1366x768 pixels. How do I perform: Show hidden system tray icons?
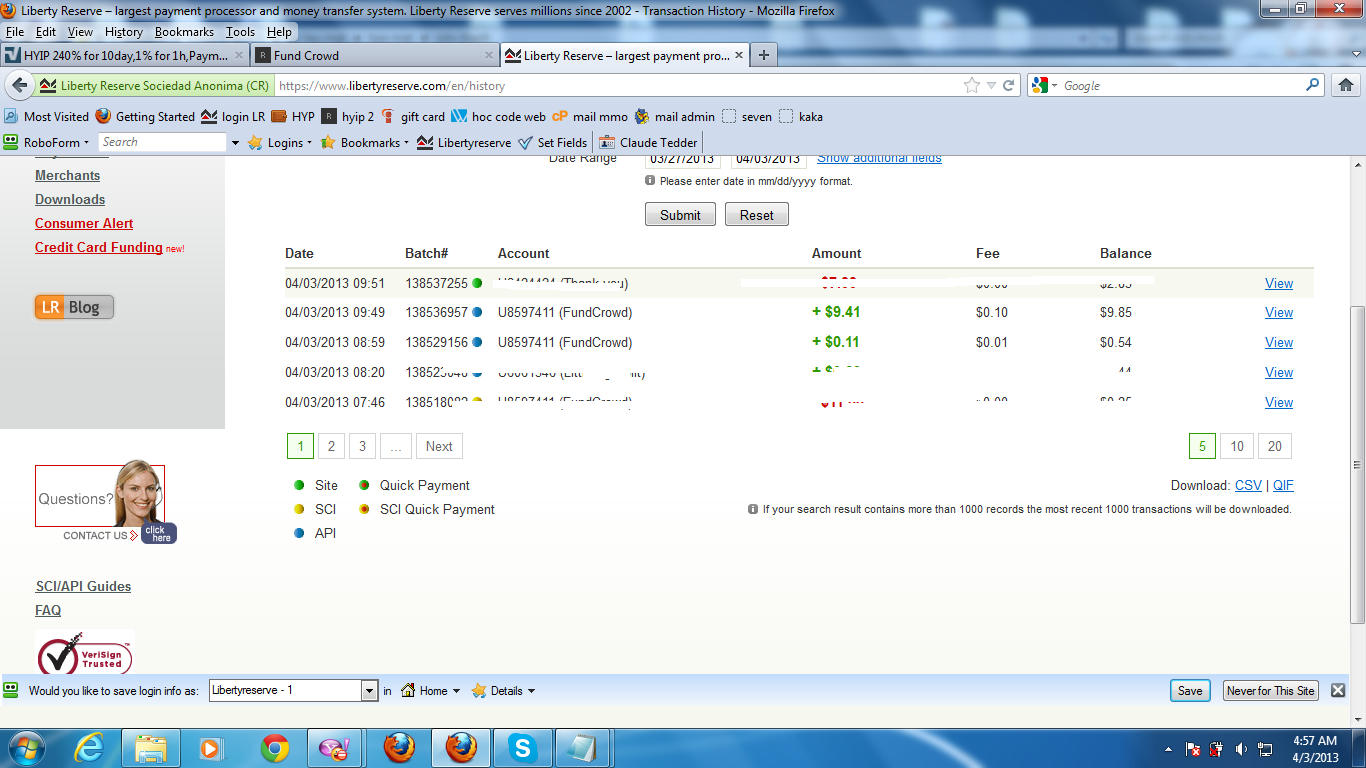(x=1169, y=748)
